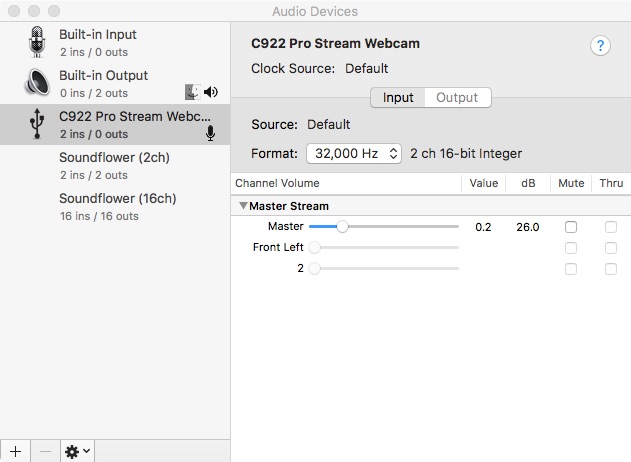Click the dB column header
The image size is (631, 462).
click(x=528, y=183)
